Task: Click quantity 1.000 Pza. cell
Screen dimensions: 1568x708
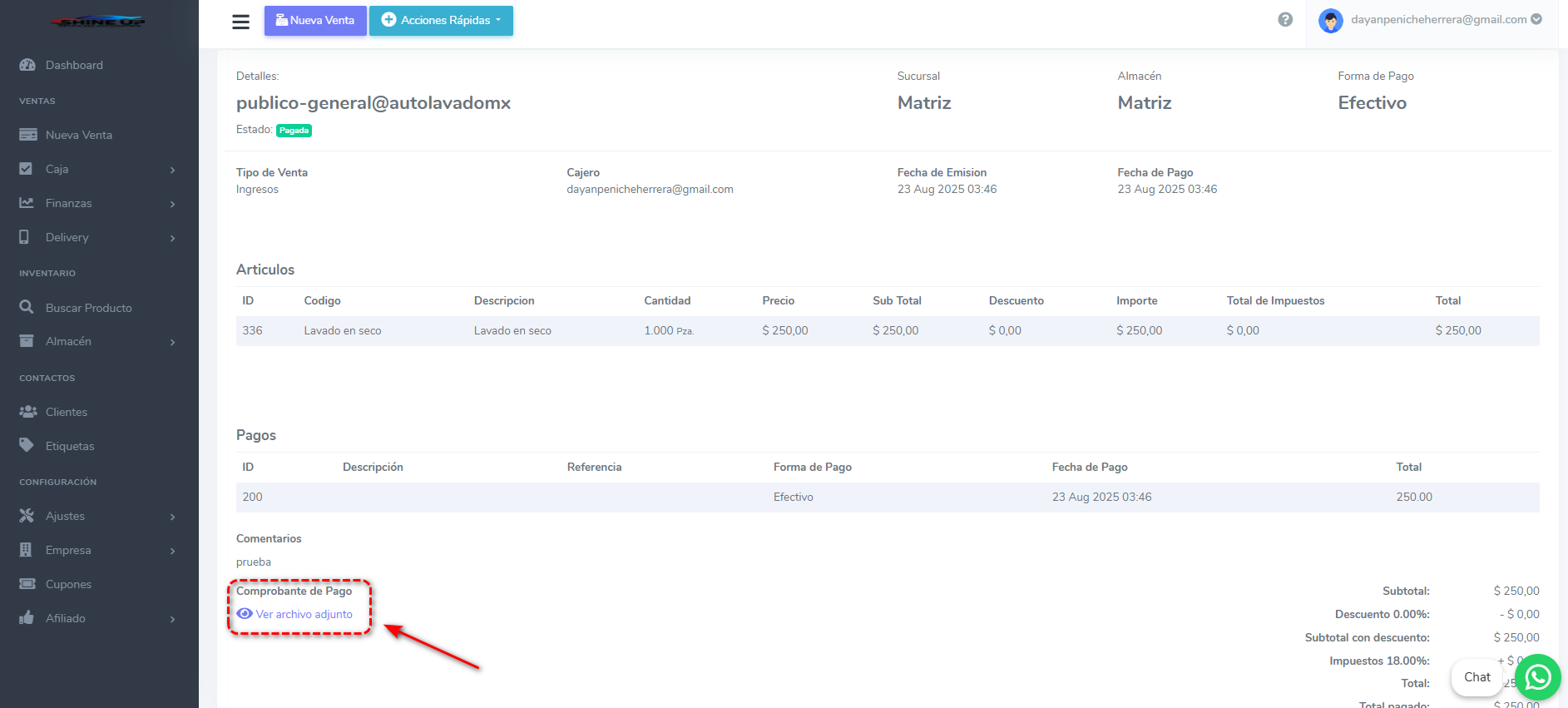Action: [x=669, y=330]
